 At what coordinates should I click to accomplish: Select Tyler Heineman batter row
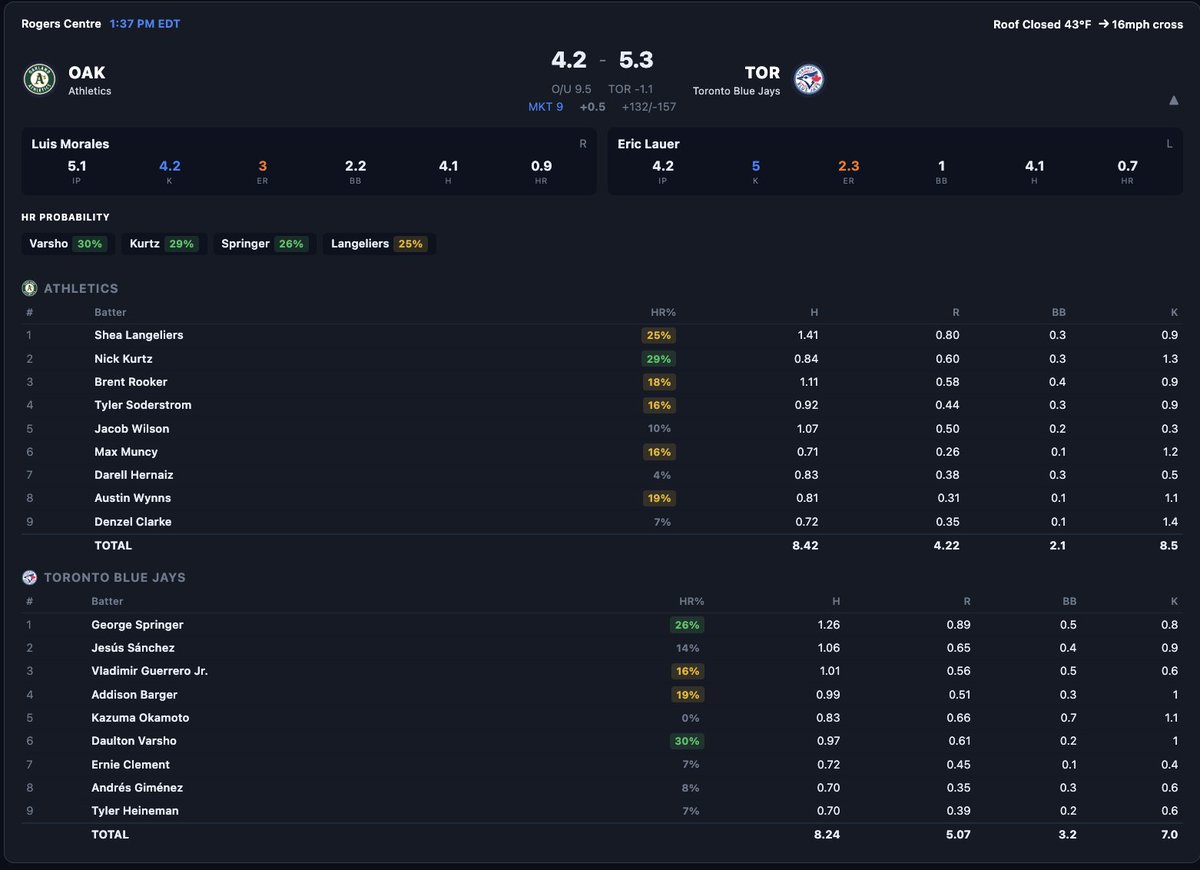point(600,811)
